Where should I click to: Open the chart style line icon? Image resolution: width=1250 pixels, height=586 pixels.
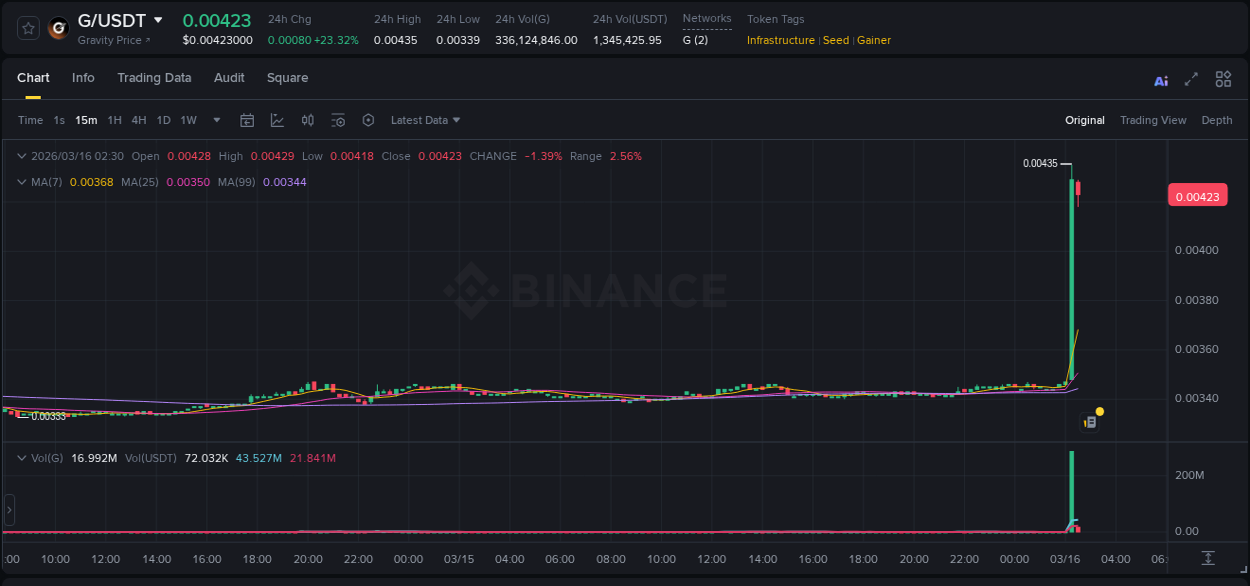click(x=277, y=120)
